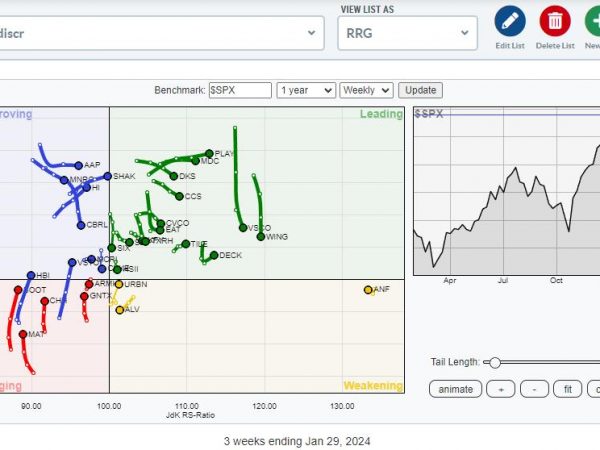Screen dimensions: 600x450
Task: Click the animate button
Action: click(x=455, y=389)
